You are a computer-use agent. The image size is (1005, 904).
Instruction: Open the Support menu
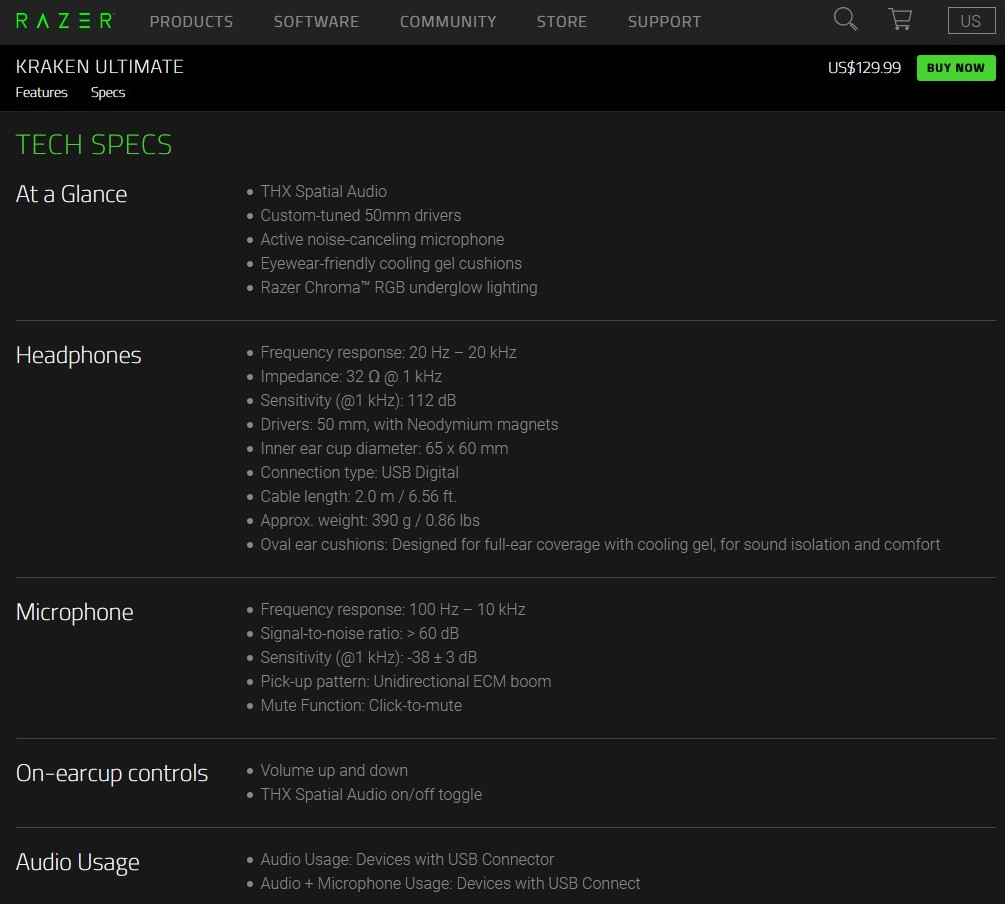pos(664,21)
